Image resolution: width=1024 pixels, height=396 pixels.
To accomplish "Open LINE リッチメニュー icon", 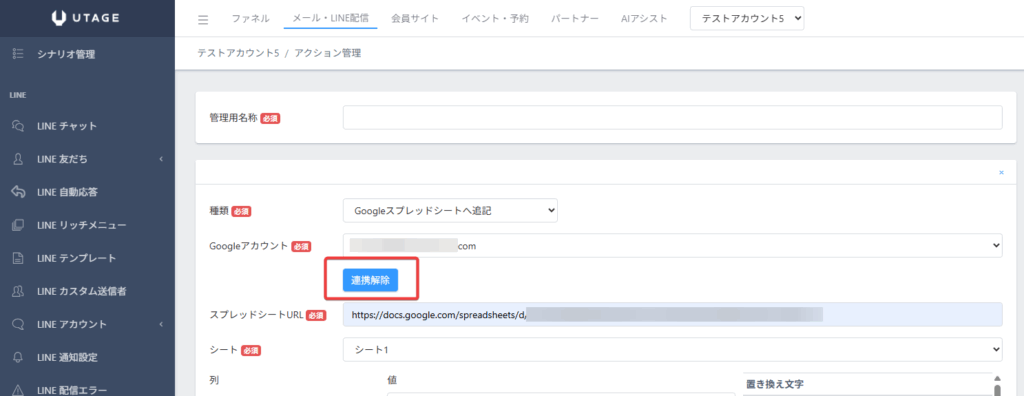I will click(18, 225).
